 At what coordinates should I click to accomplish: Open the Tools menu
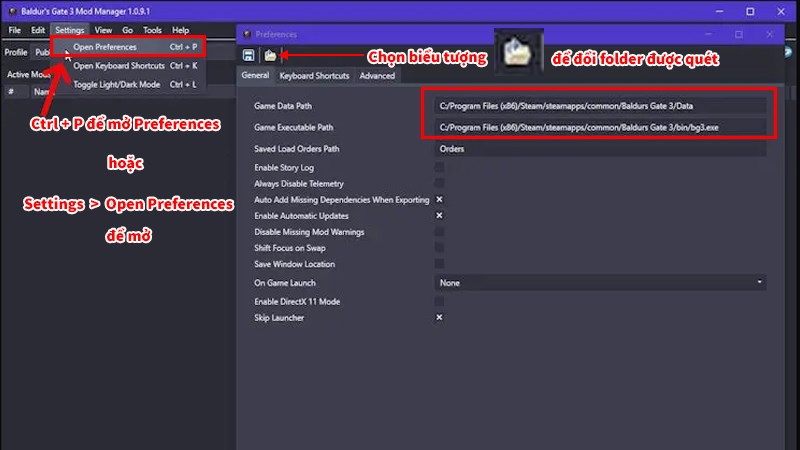tap(152, 30)
